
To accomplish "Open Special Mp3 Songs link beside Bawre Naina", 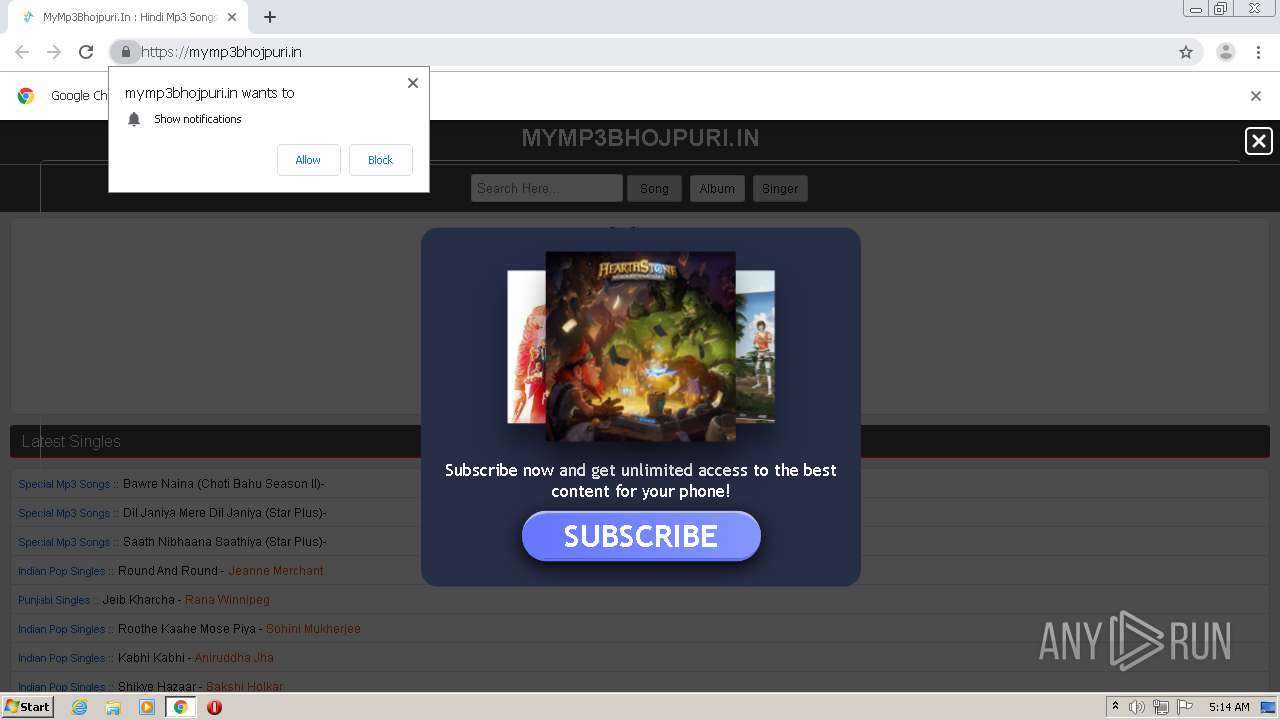I will pyautogui.click(x=64, y=484).
